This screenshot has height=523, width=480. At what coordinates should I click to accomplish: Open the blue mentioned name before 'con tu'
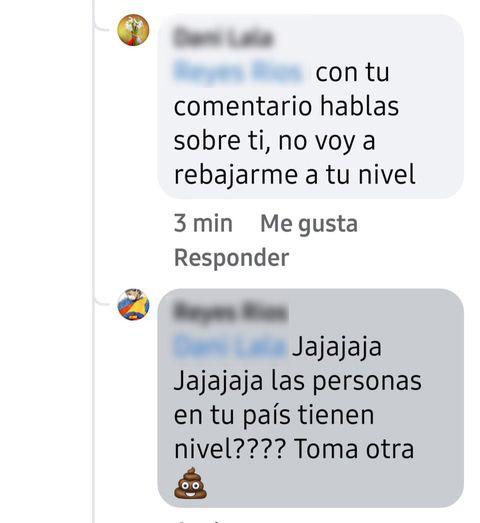[x=238, y=71]
